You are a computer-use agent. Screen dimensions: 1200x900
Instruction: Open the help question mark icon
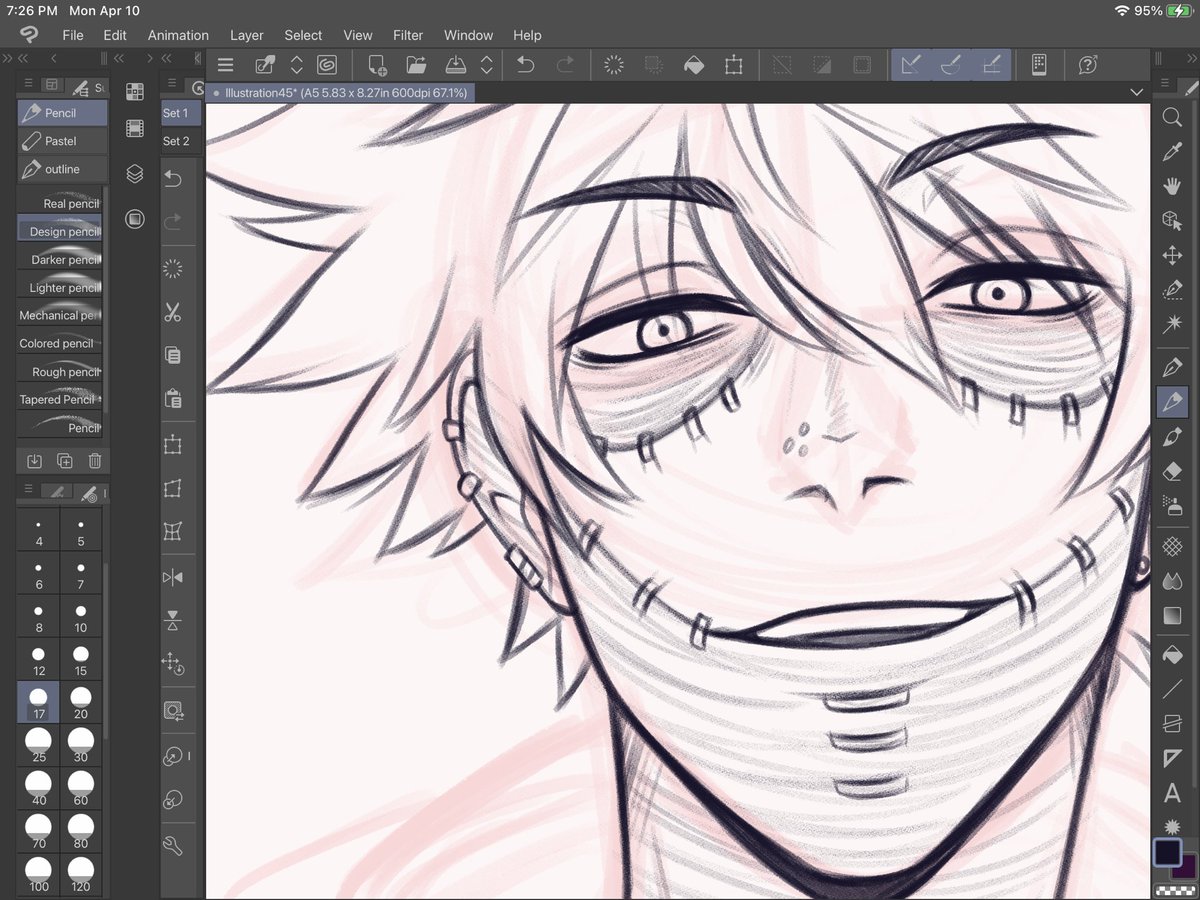coord(1088,65)
